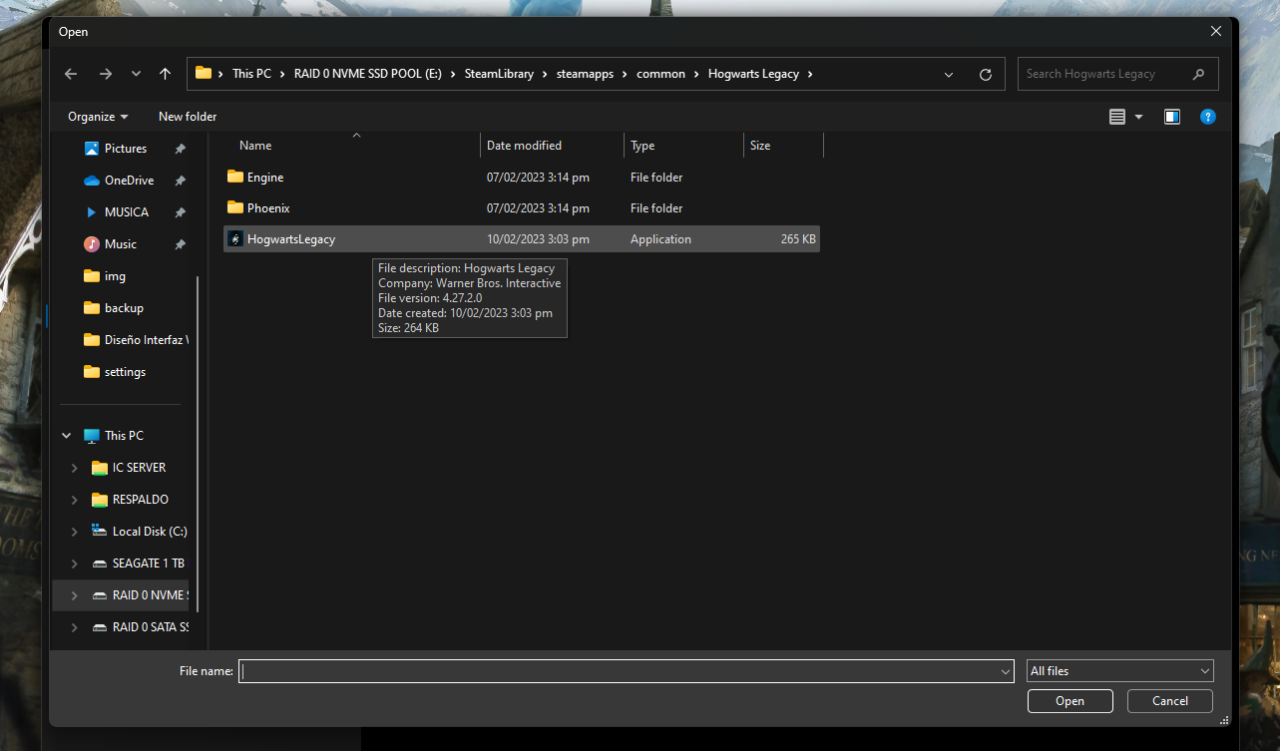Viewport: 1280px width, 751px height.
Task: Click the Up one level arrow
Action: (165, 74)
